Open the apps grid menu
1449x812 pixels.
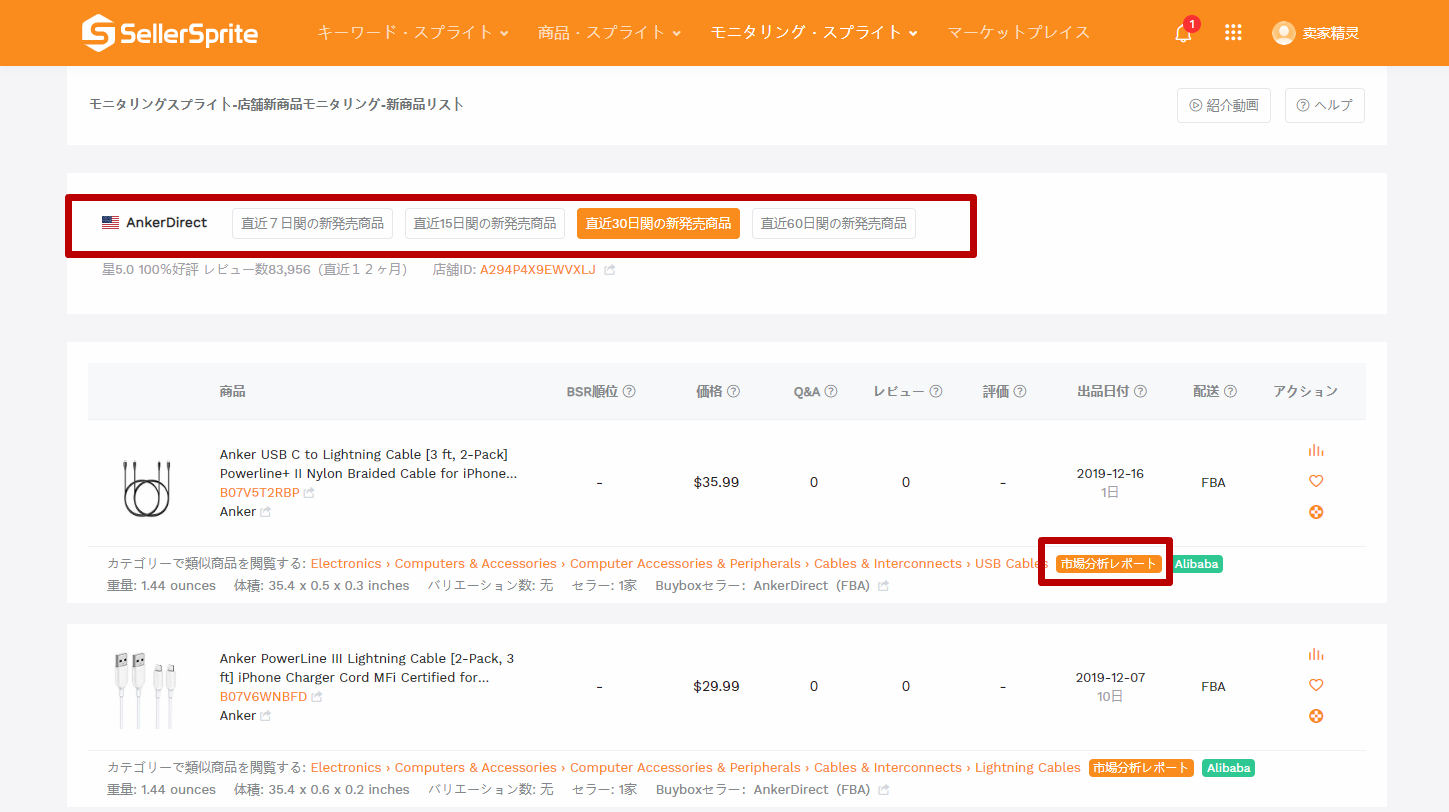click(x=1233, y=33)
